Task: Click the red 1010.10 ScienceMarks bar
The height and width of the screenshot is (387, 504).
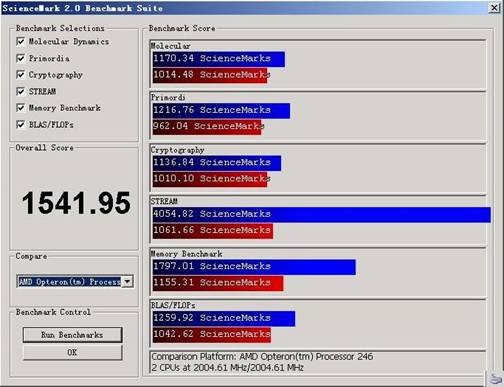Action: click(x=210, y=179)
